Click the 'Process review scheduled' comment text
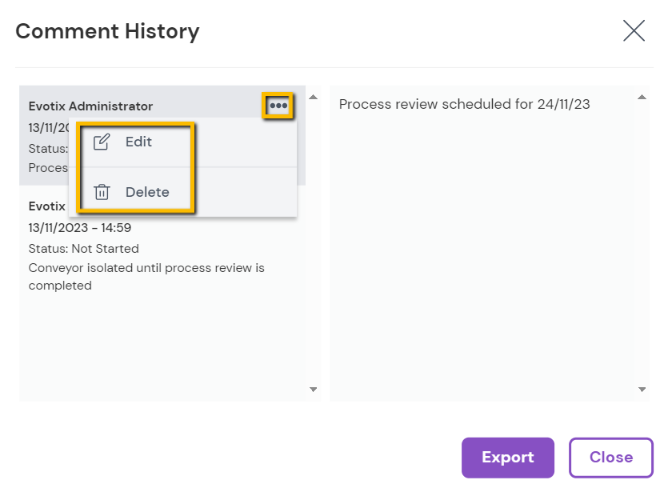Image resolution: width=665 pixels, height=491 pixels. point(464,104)
